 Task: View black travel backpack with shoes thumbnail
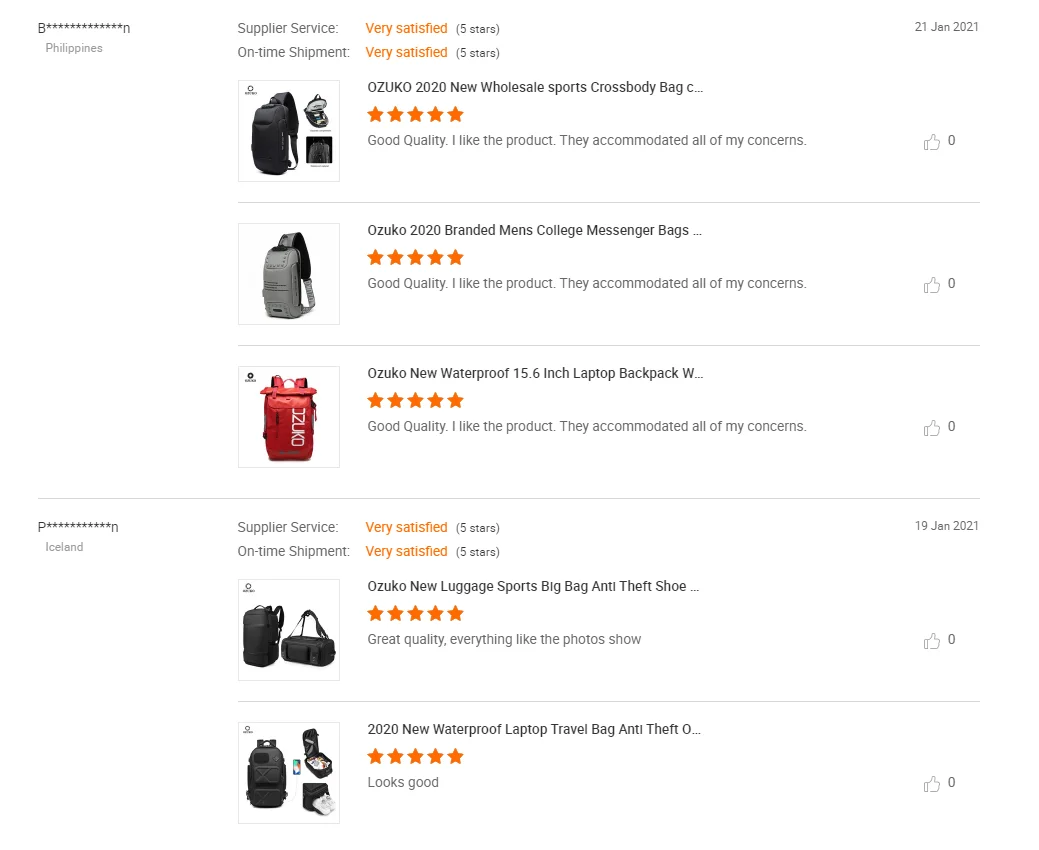pos(289,773)
